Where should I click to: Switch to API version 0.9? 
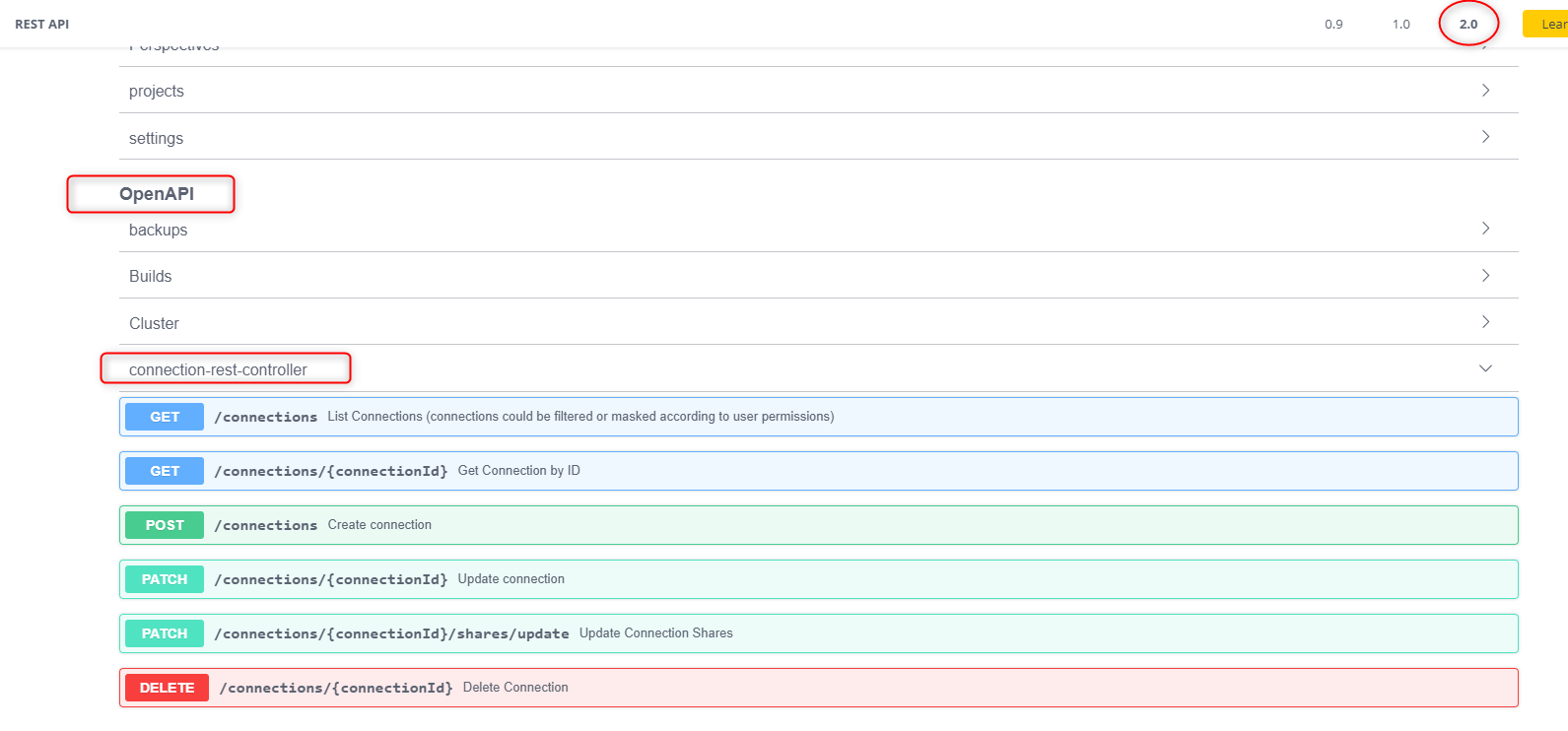coord(1333,25)
